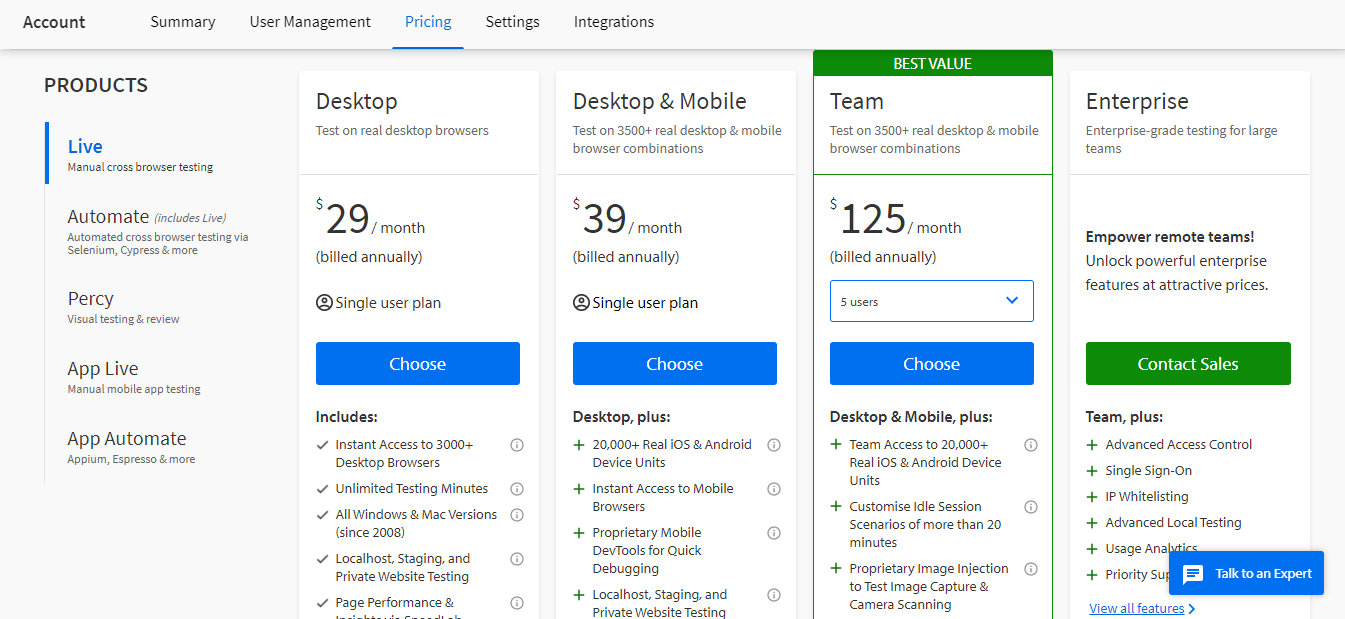Click the plus icon beside Single Sign-On
The image size is (1345, 619).
(x=1092, y=471)
